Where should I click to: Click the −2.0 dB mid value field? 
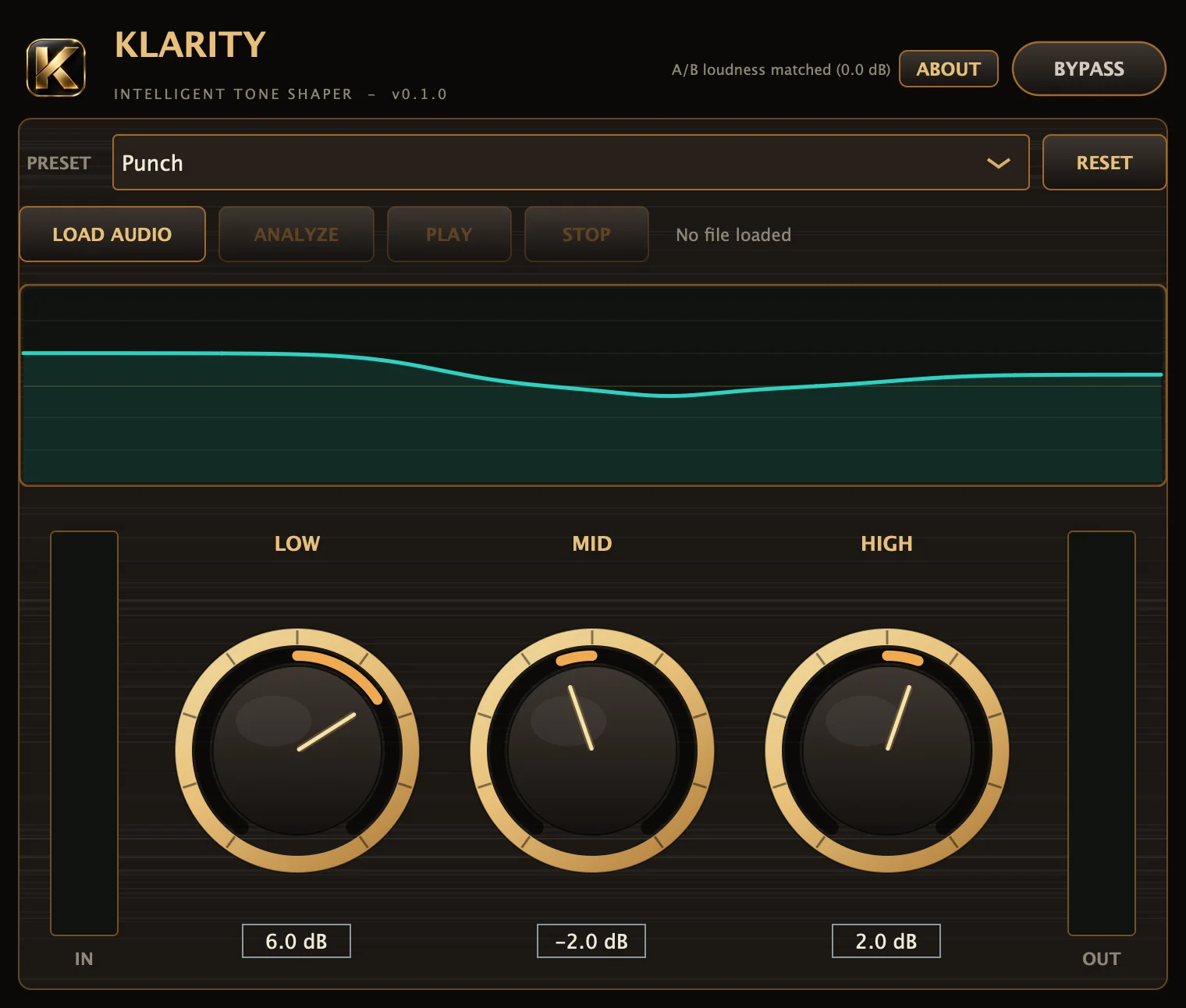[x=591, y=941]
